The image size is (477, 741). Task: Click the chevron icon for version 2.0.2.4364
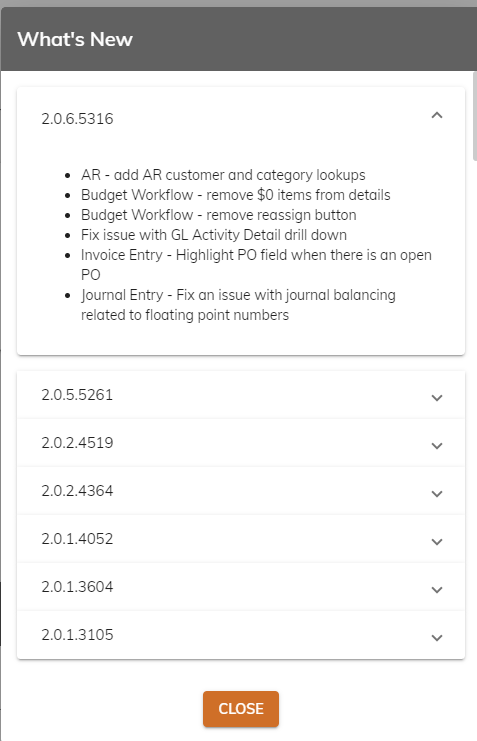click(437, 494)
